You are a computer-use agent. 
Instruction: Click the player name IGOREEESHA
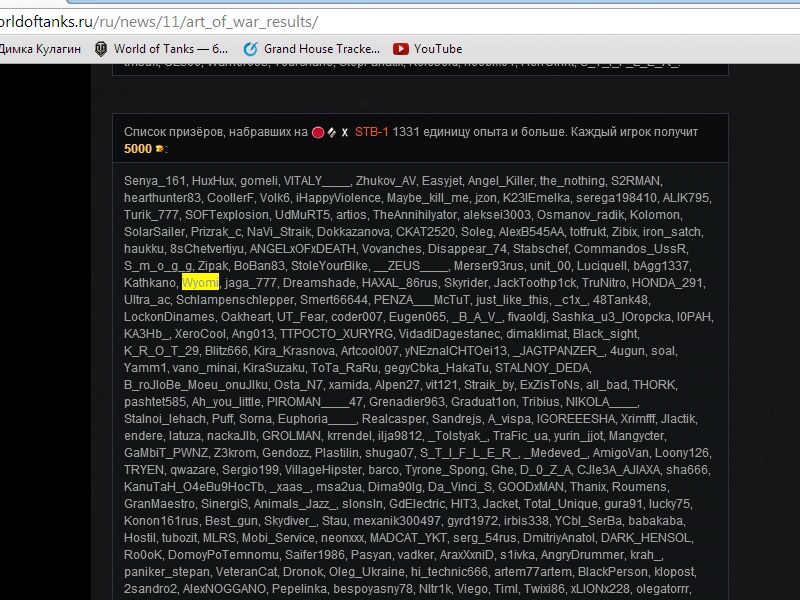[576, 419]
